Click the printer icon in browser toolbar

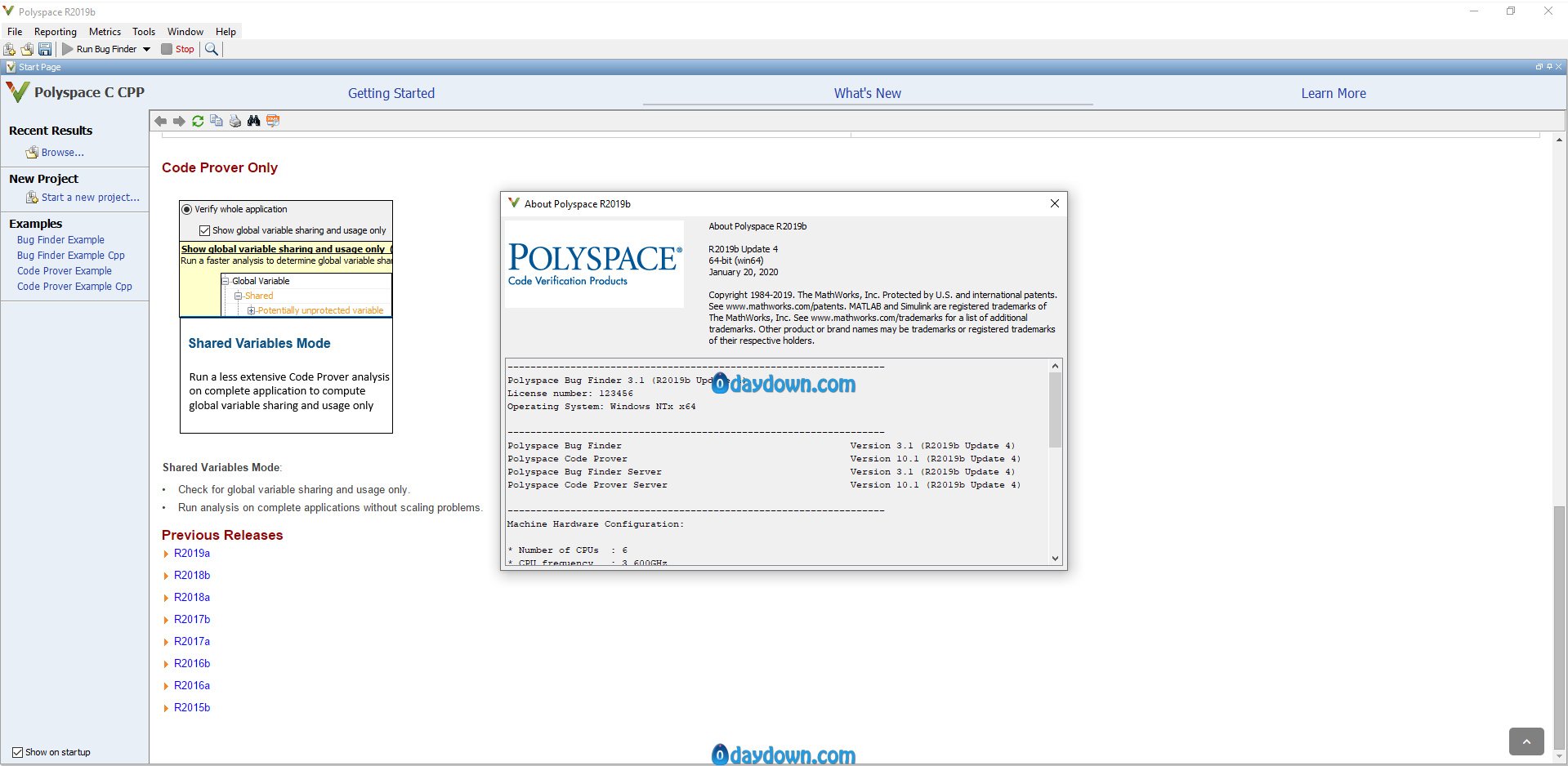[235, 121]
